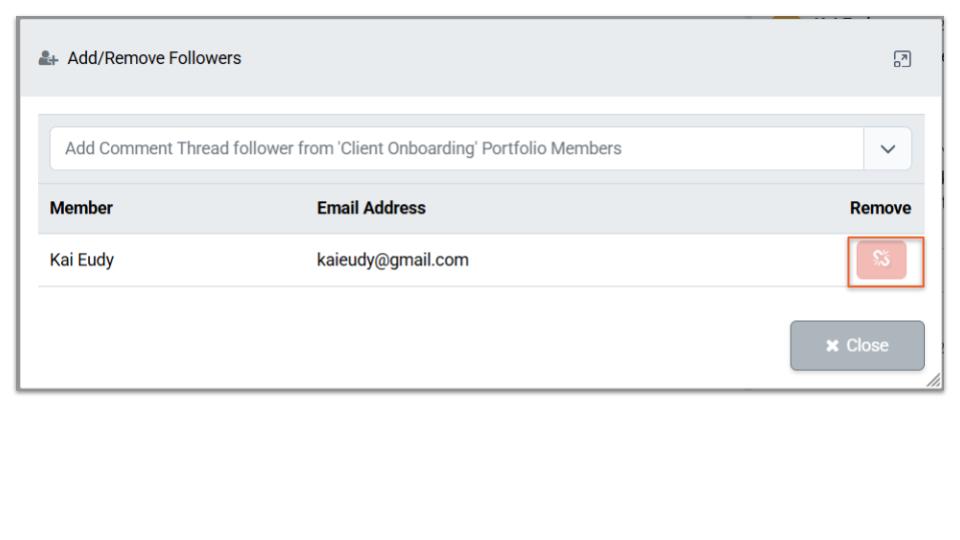This screenshot has width=960, height=540.
Task: Click the empty footer area left of Close
Action: 400,346
